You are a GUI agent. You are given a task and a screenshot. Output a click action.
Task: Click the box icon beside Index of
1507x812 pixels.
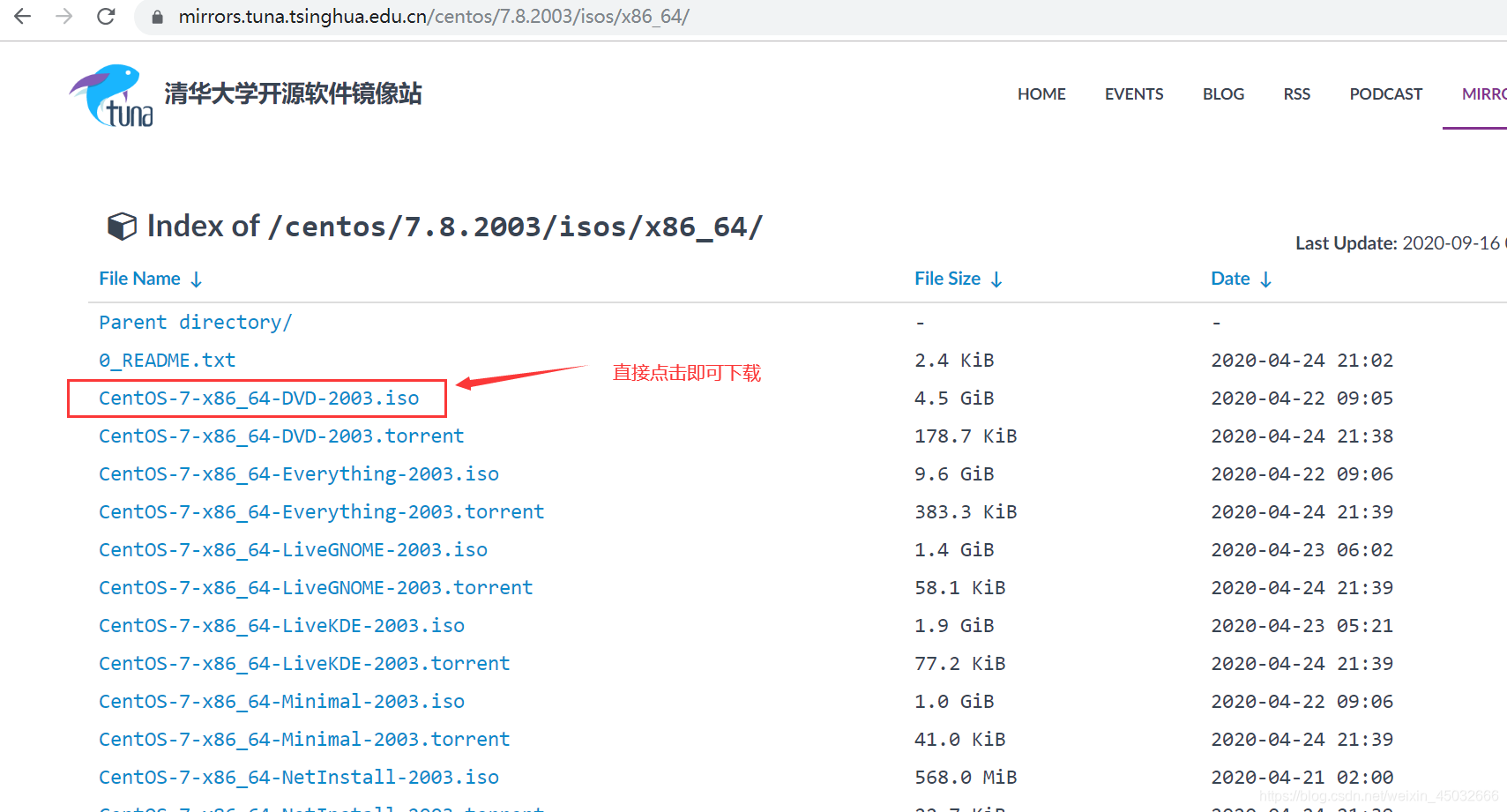pos(122,227)
